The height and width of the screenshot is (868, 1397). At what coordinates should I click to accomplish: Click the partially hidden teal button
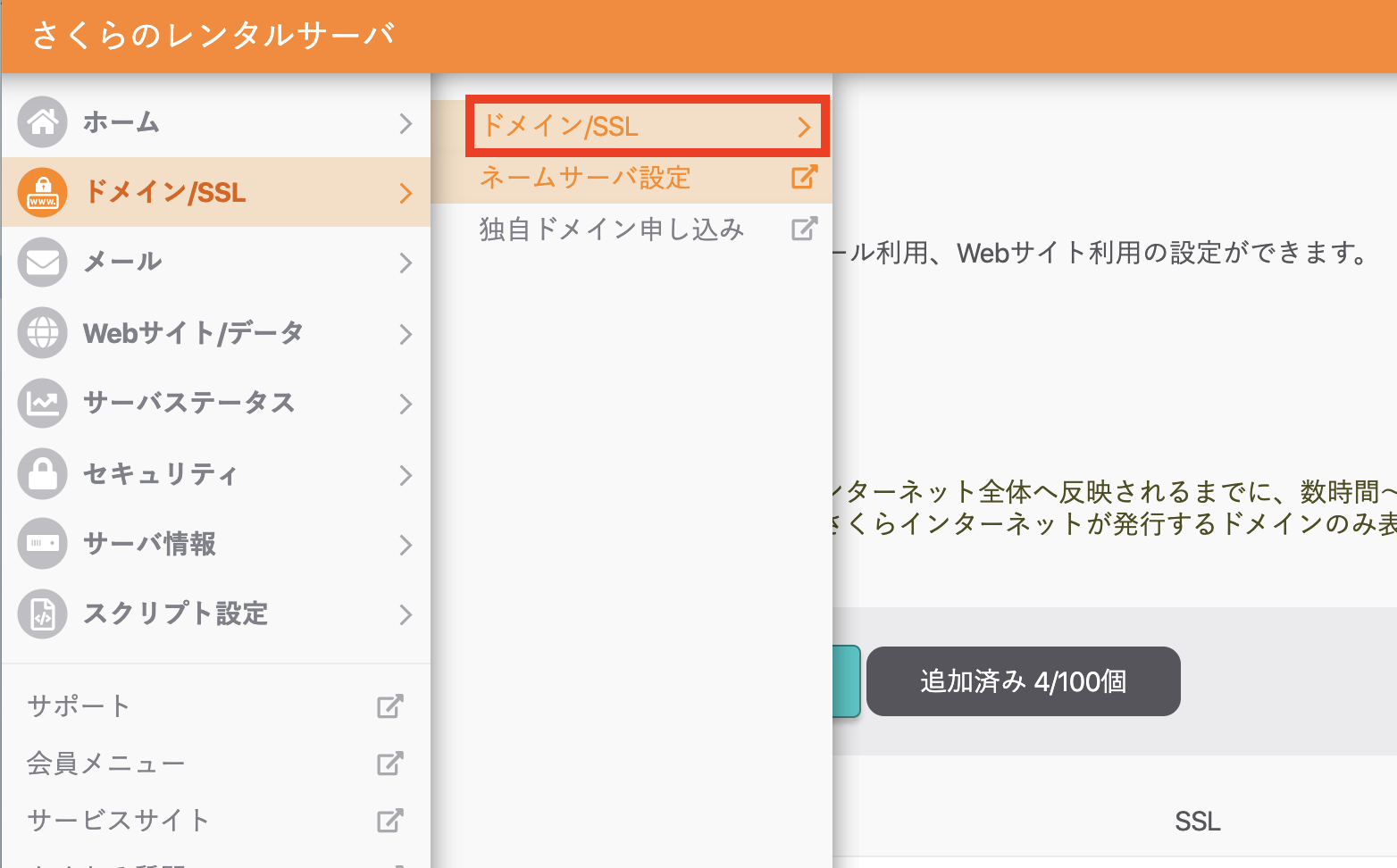pos(846,681)
